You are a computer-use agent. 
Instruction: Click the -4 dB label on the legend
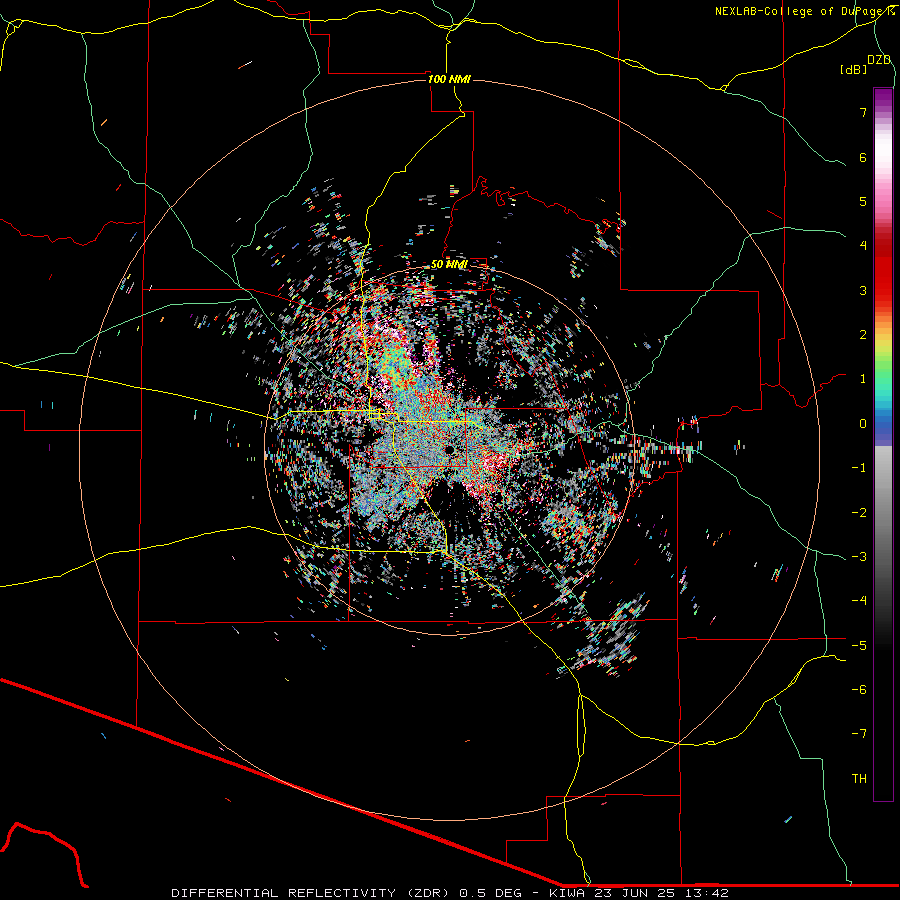point(859,601)
